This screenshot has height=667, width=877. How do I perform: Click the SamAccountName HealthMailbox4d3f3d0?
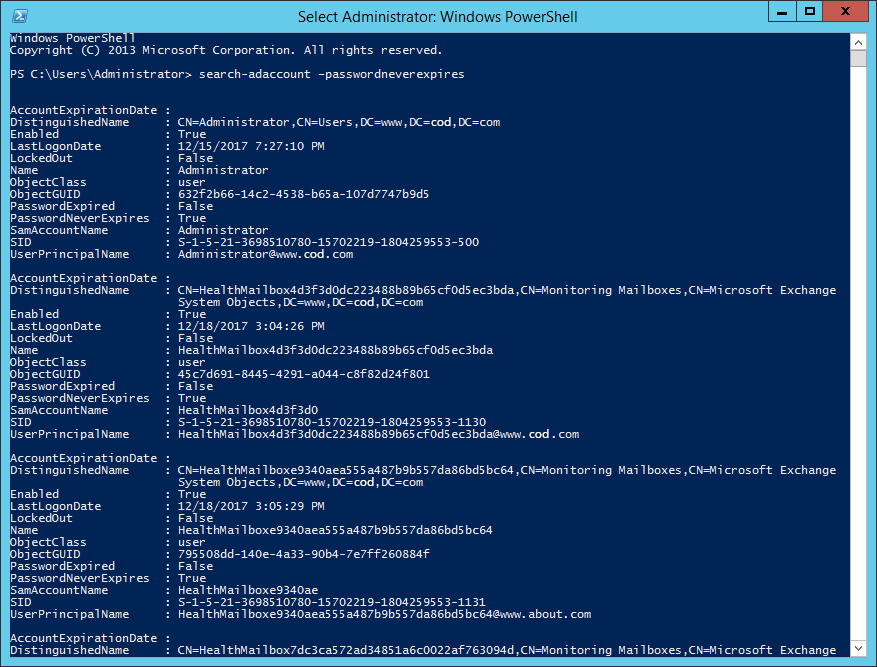point(248,410)
